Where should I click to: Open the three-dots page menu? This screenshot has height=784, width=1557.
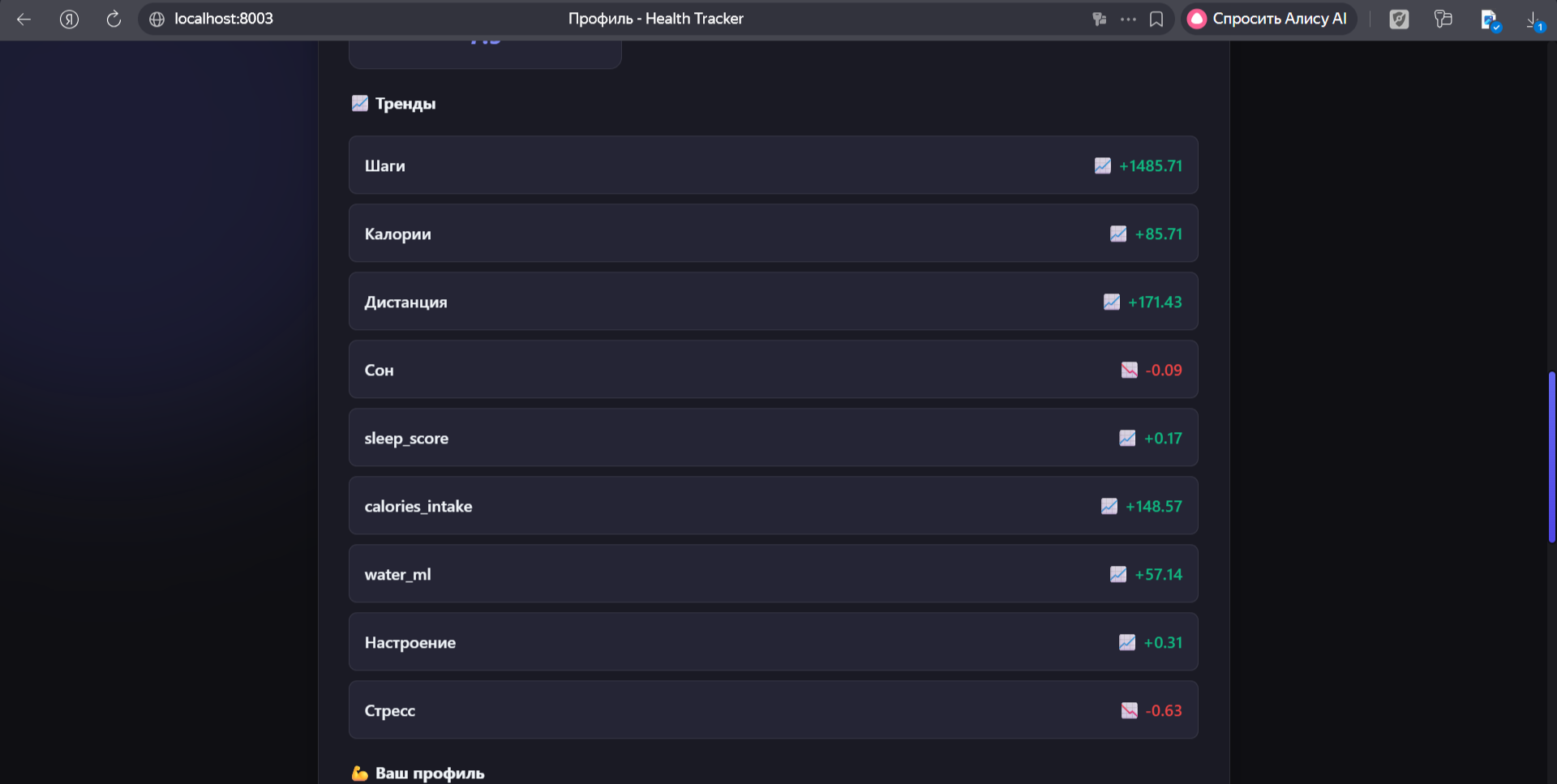(1128, 19)
